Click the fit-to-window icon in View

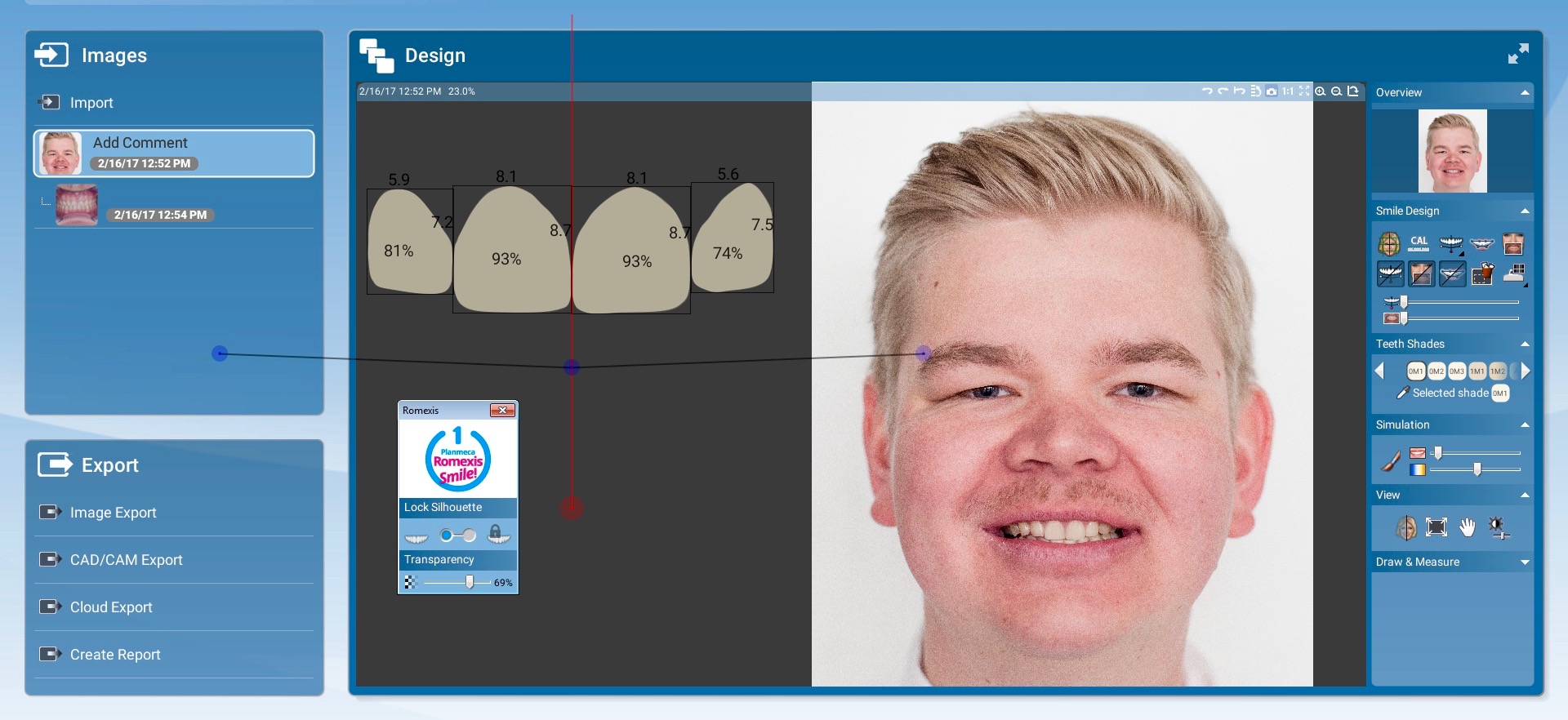[x=1437, y=527]
